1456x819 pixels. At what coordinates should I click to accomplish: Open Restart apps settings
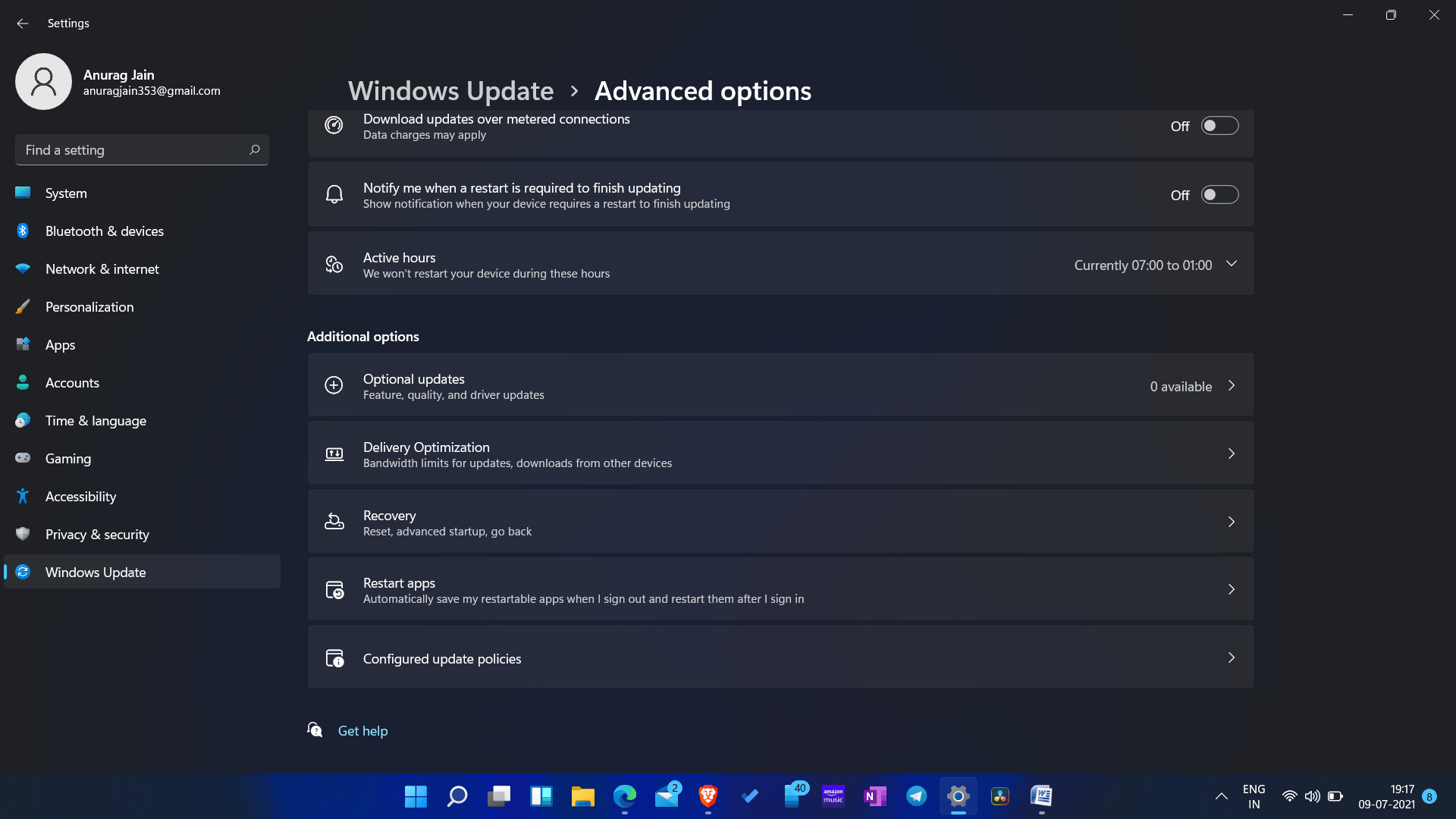coord(780,589)
